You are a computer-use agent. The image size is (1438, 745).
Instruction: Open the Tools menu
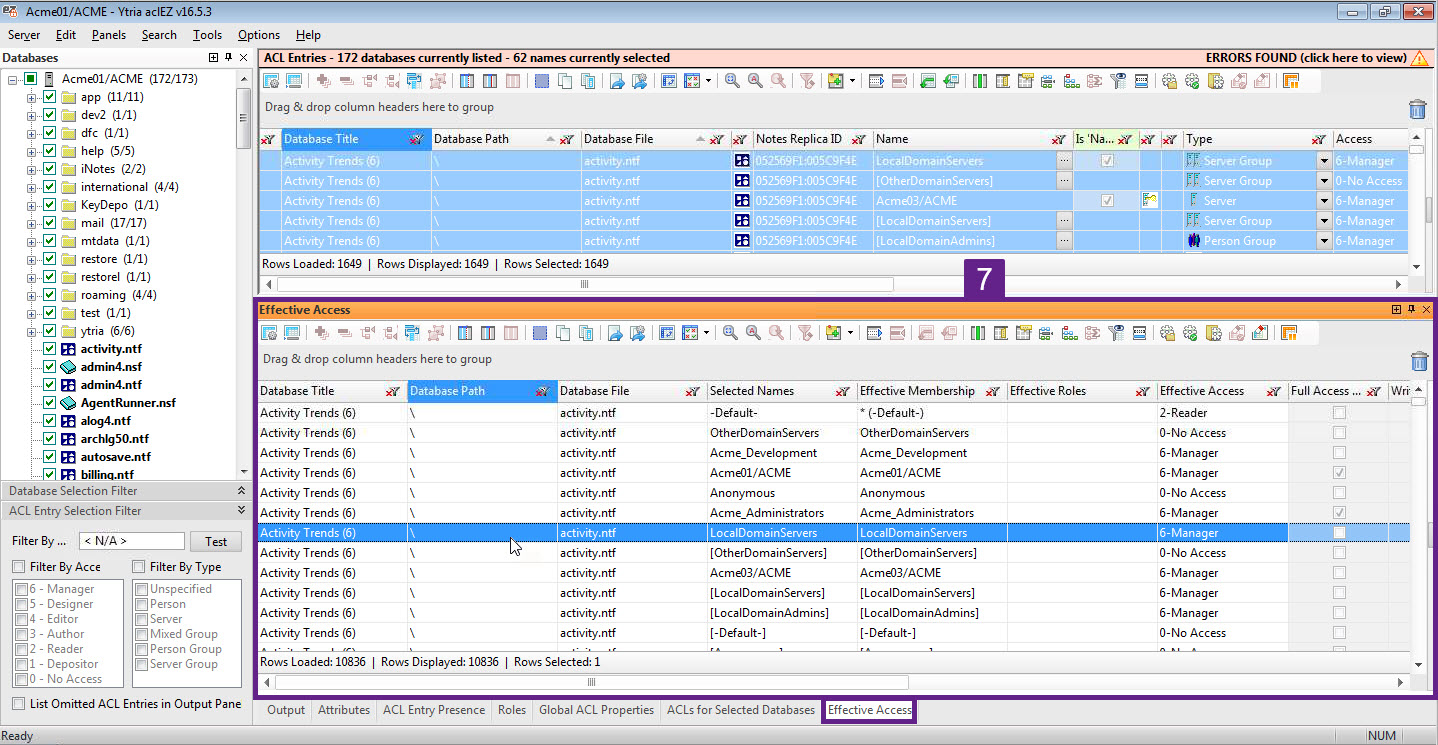click(207, 34)
